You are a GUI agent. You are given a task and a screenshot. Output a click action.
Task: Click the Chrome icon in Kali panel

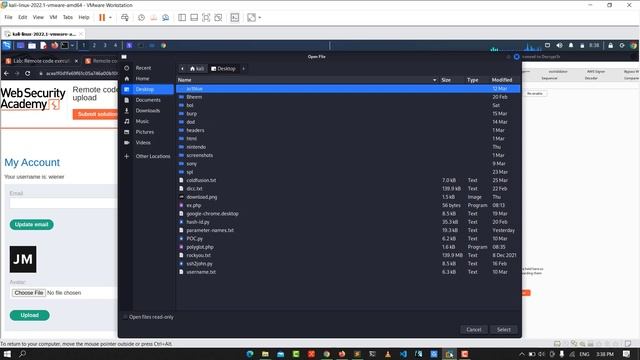point(164,45)
